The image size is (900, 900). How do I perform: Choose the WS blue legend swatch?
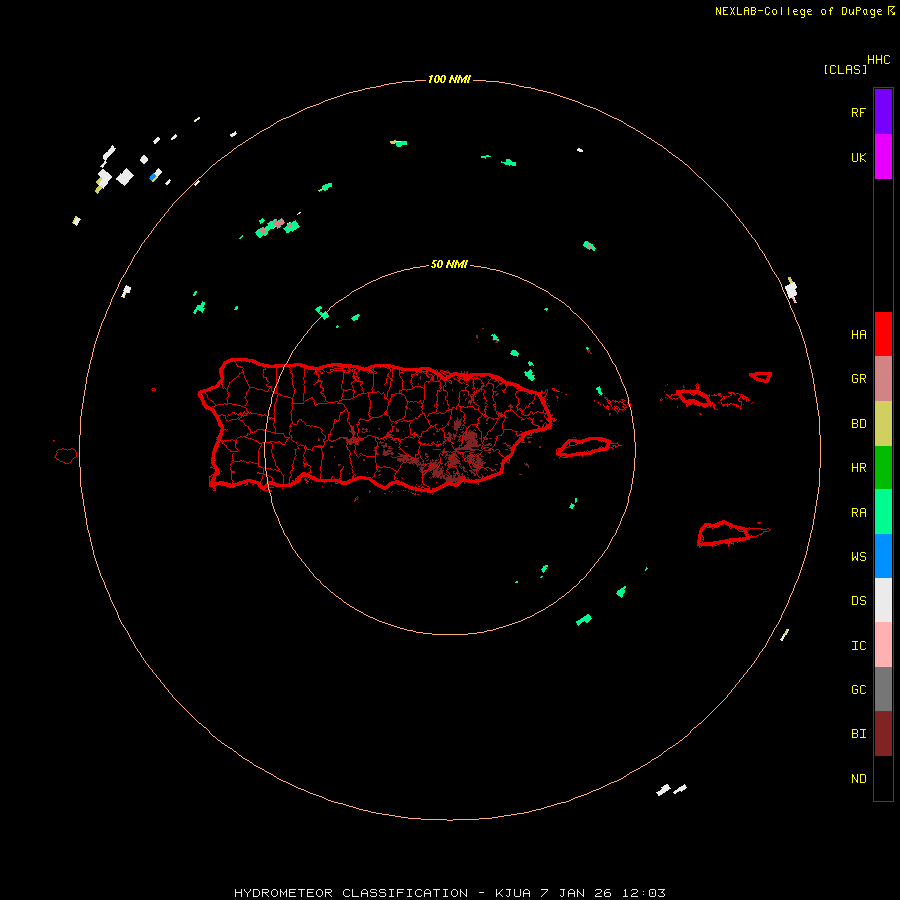(883, 556)
